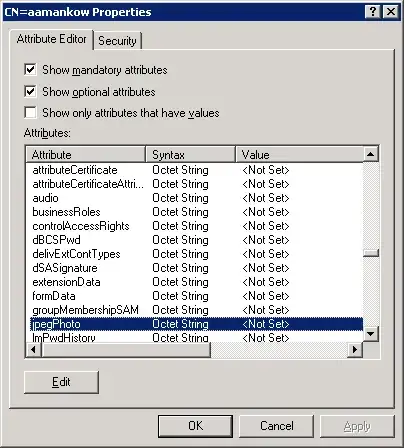Switch to the Security tab

pos(117,41)
